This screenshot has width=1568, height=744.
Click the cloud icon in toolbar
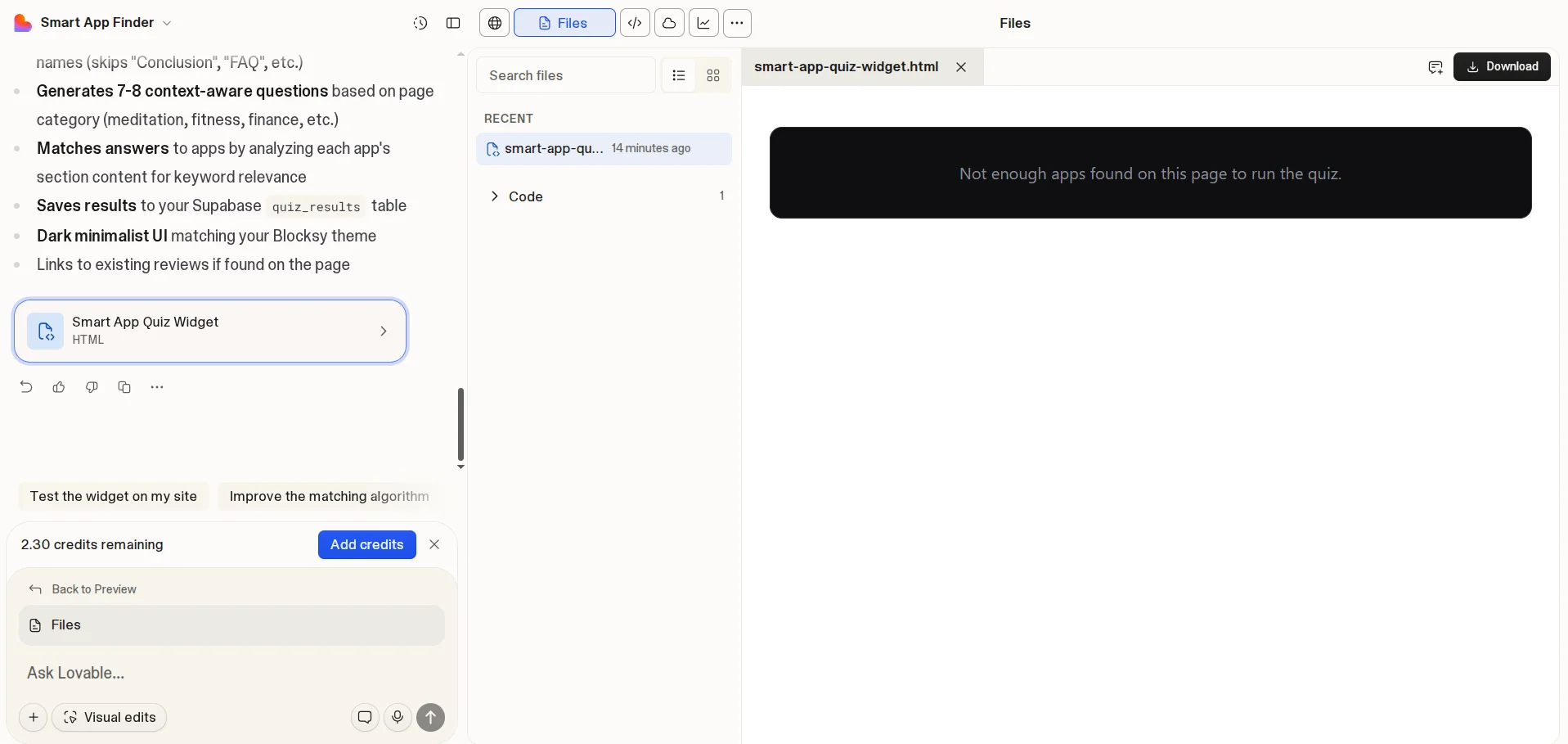[x=669, y=23]
